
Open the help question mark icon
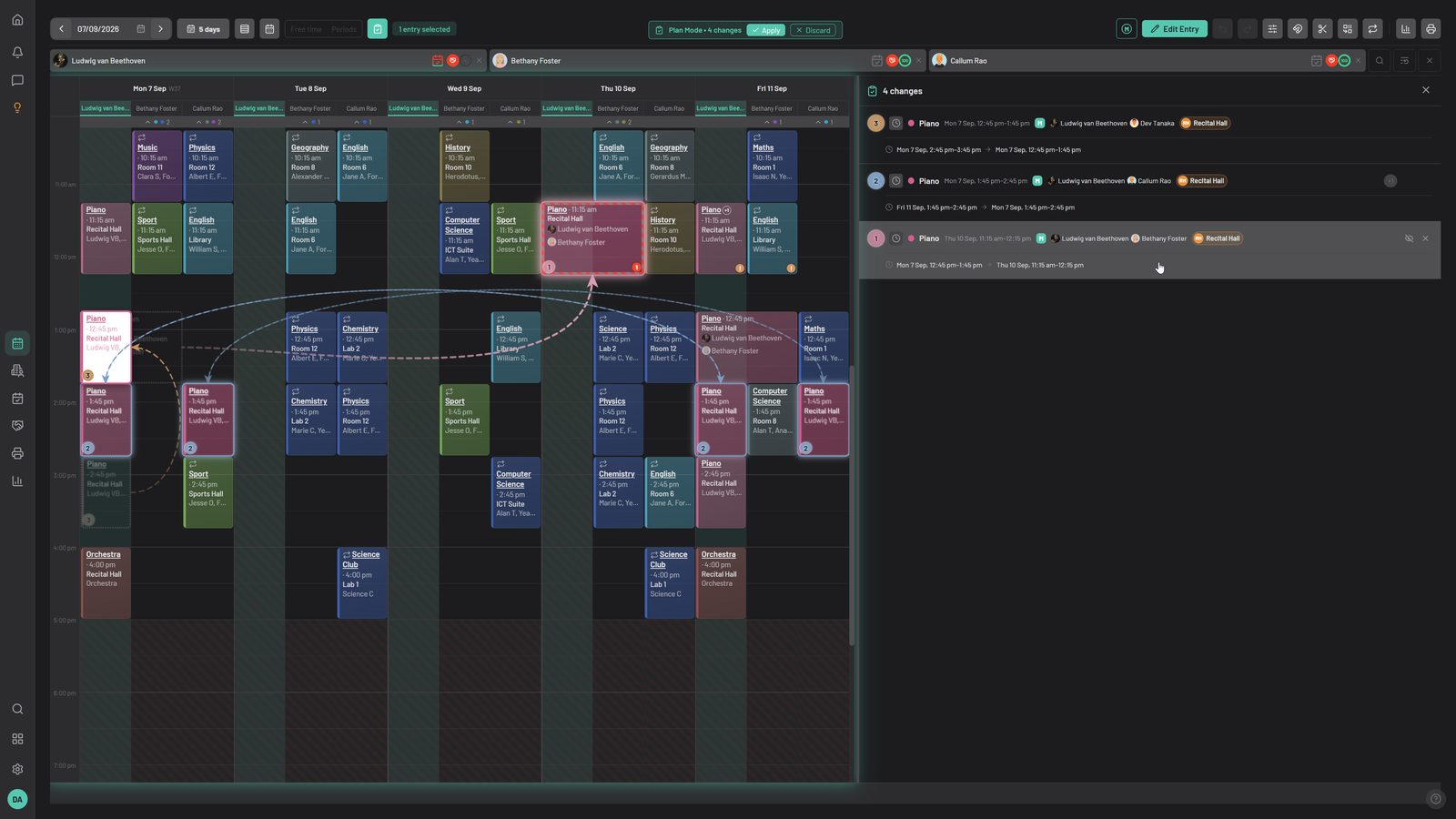(x=1436, y=799)
